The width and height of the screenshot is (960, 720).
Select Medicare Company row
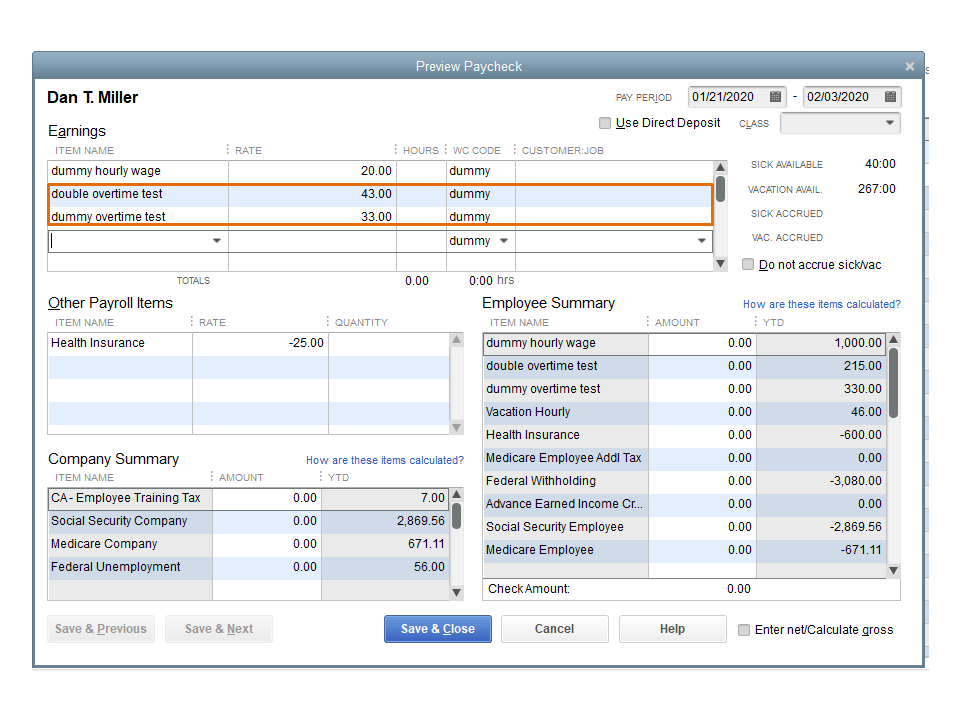click(x=248, y=544)
